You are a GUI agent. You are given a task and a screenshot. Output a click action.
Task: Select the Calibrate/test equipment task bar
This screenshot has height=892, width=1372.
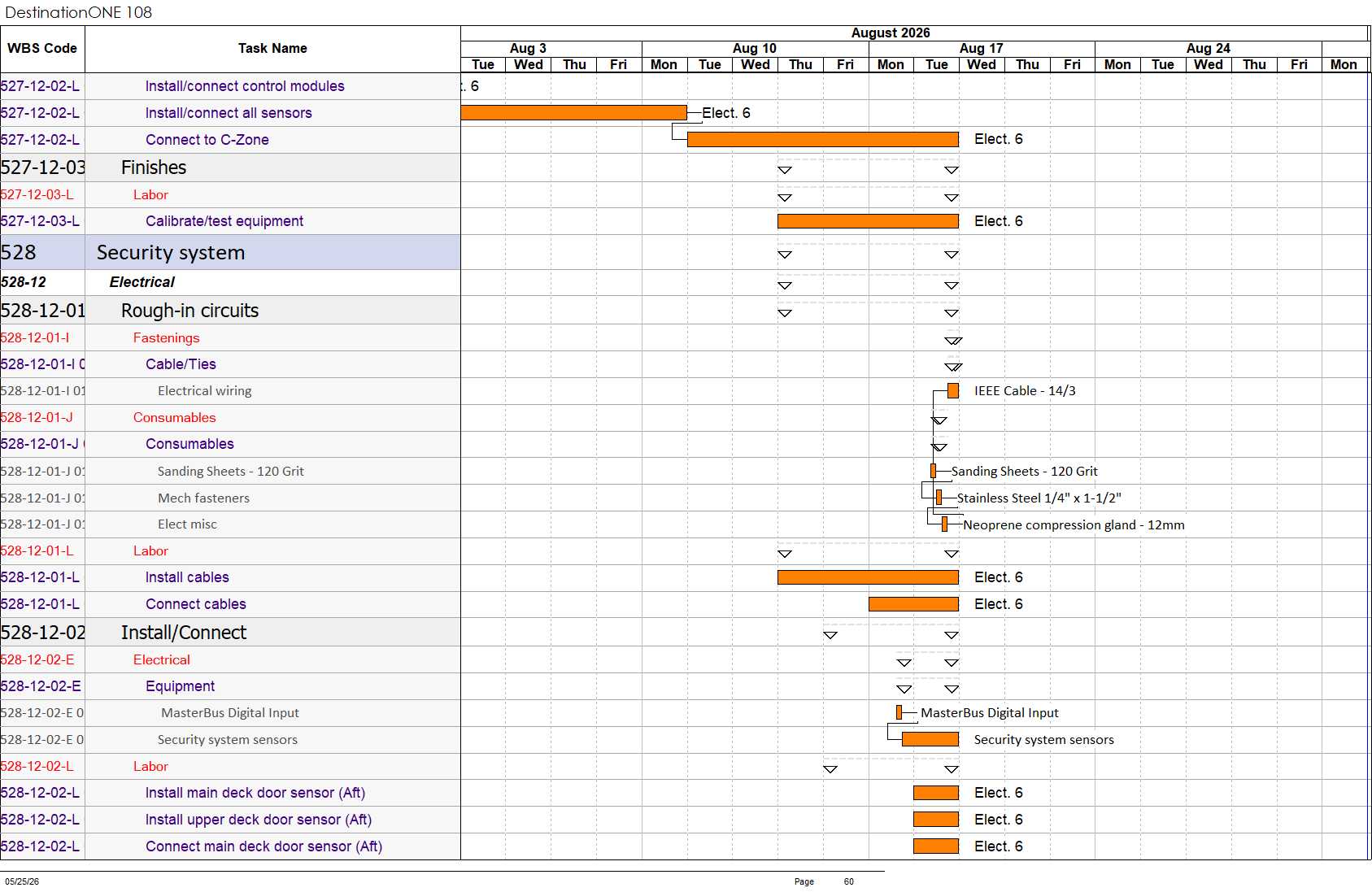[x=868, y=221]
